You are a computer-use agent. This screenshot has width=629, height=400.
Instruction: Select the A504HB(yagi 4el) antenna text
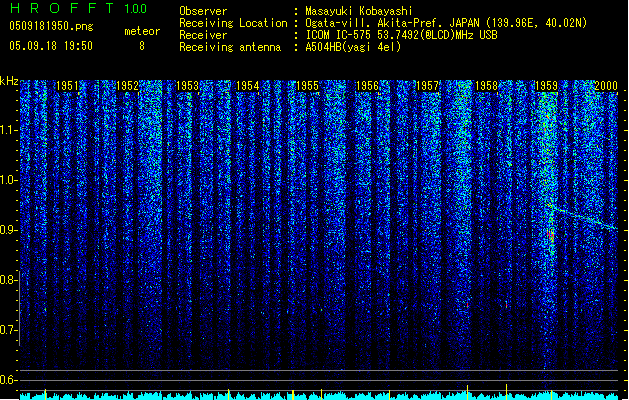click(x=353, y=47)
